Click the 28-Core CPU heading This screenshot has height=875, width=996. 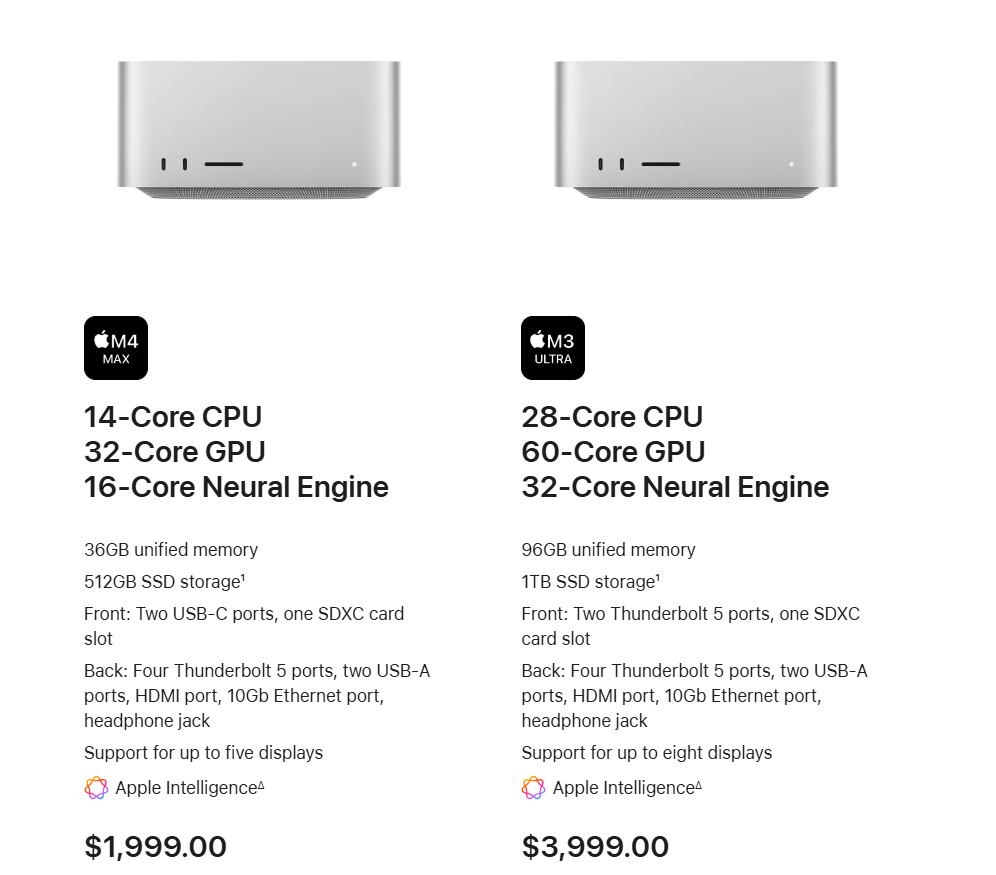tap(612, 416)
